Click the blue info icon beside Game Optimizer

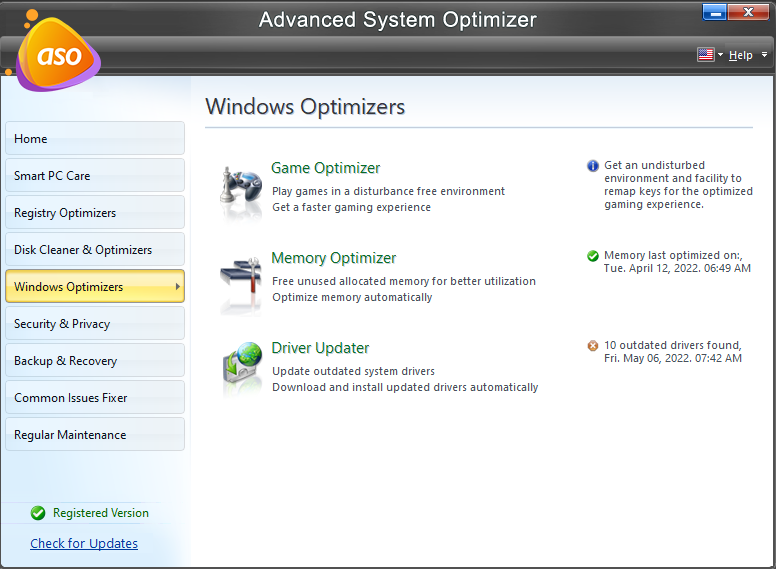click(593, 166)
